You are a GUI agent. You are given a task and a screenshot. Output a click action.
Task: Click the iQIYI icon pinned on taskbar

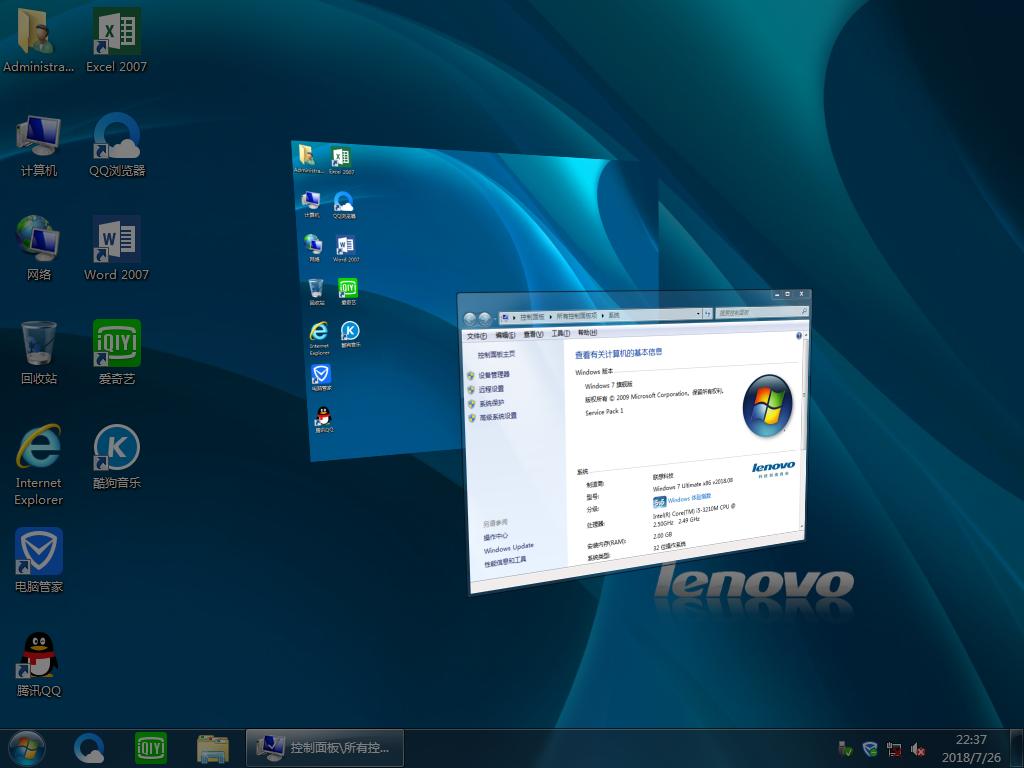(151, 747)
